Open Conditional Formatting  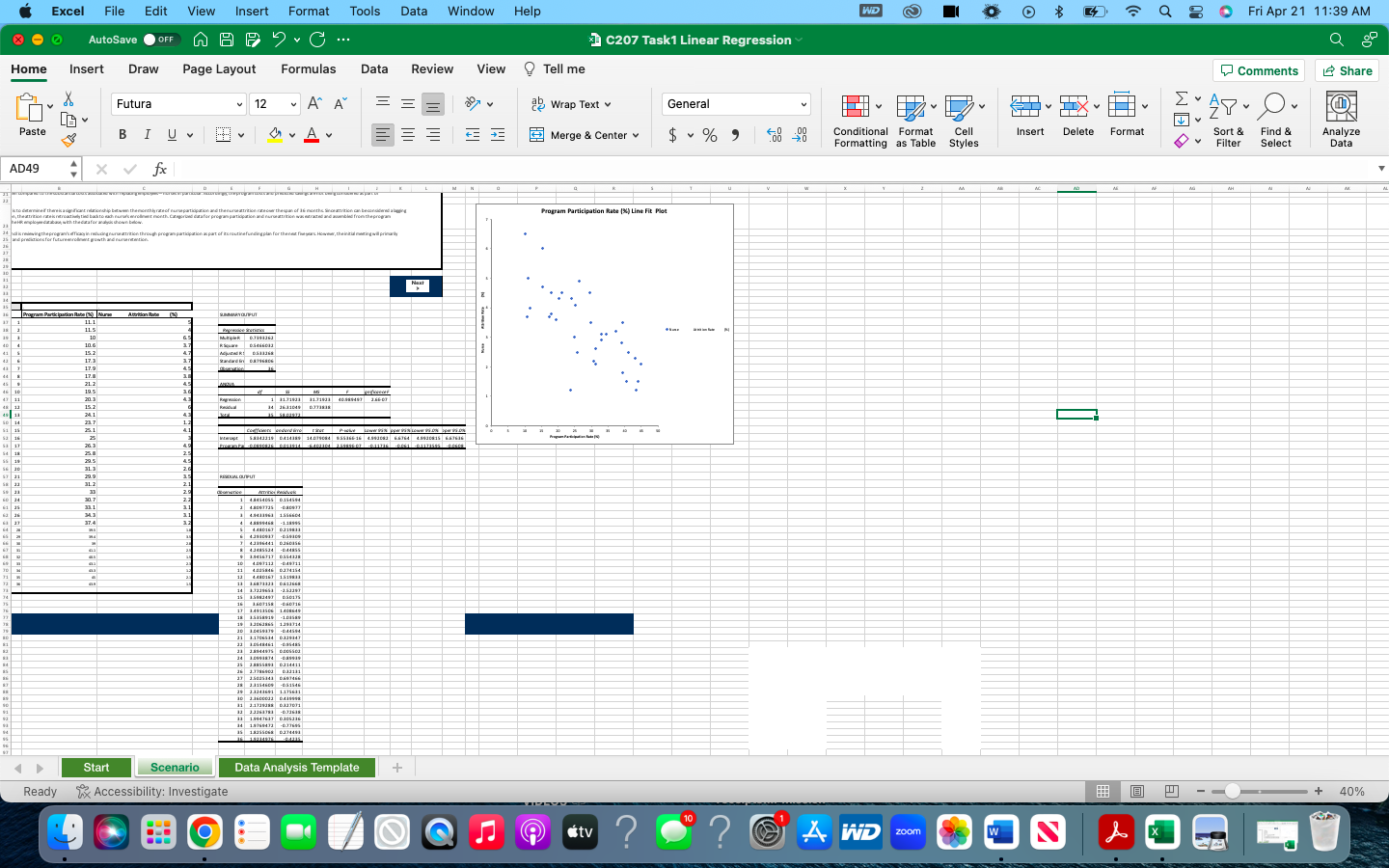click(x=860, y=122)
